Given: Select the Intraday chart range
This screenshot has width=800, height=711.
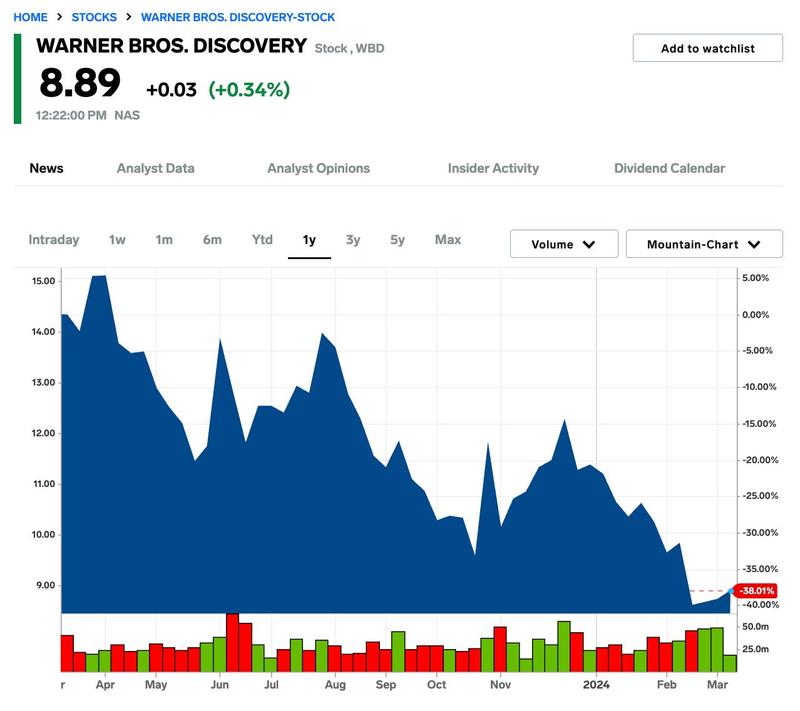Looking at the screenshot, I should click(x=54, y=240).
